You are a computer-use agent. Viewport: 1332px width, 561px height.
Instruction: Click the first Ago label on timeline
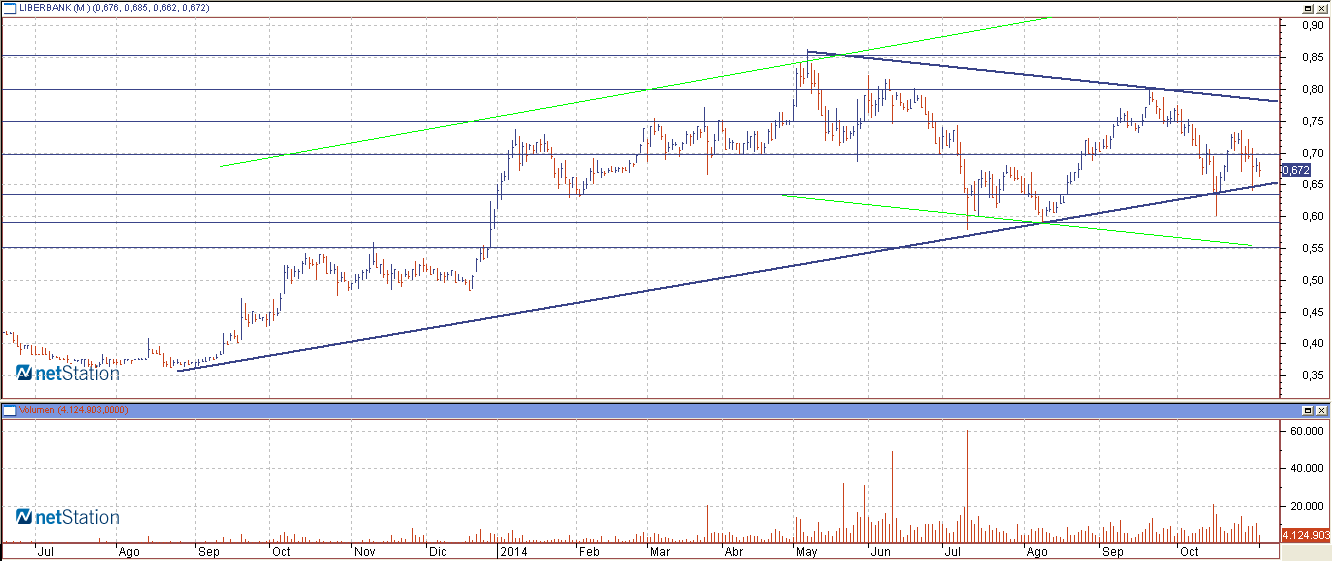[128, 551]
